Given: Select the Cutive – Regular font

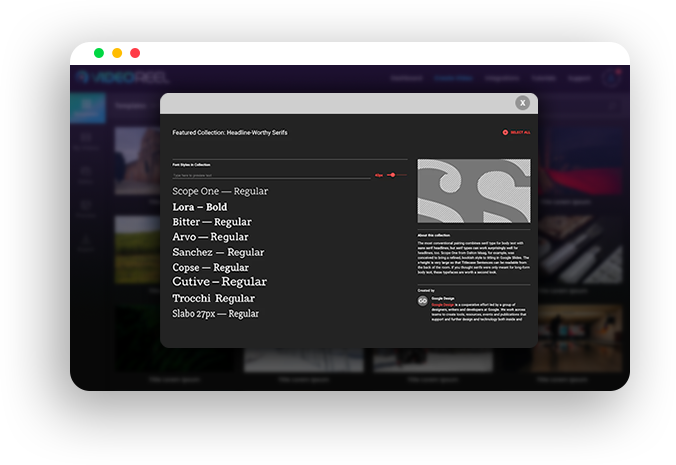Looking at the screenshot, I should coord(219,282).
